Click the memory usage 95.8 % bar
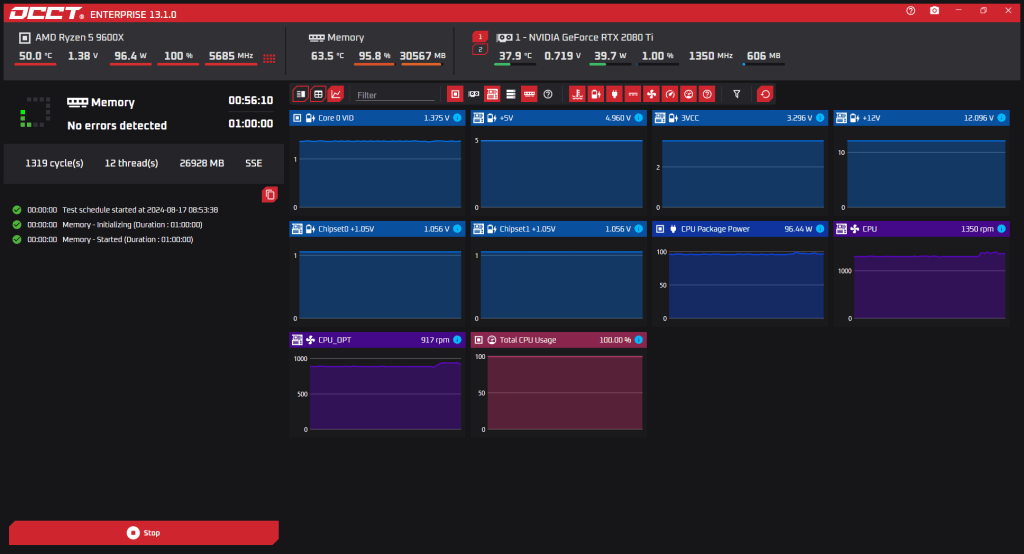Viewport: 1024px width, 554px height. tap(374, 57)
